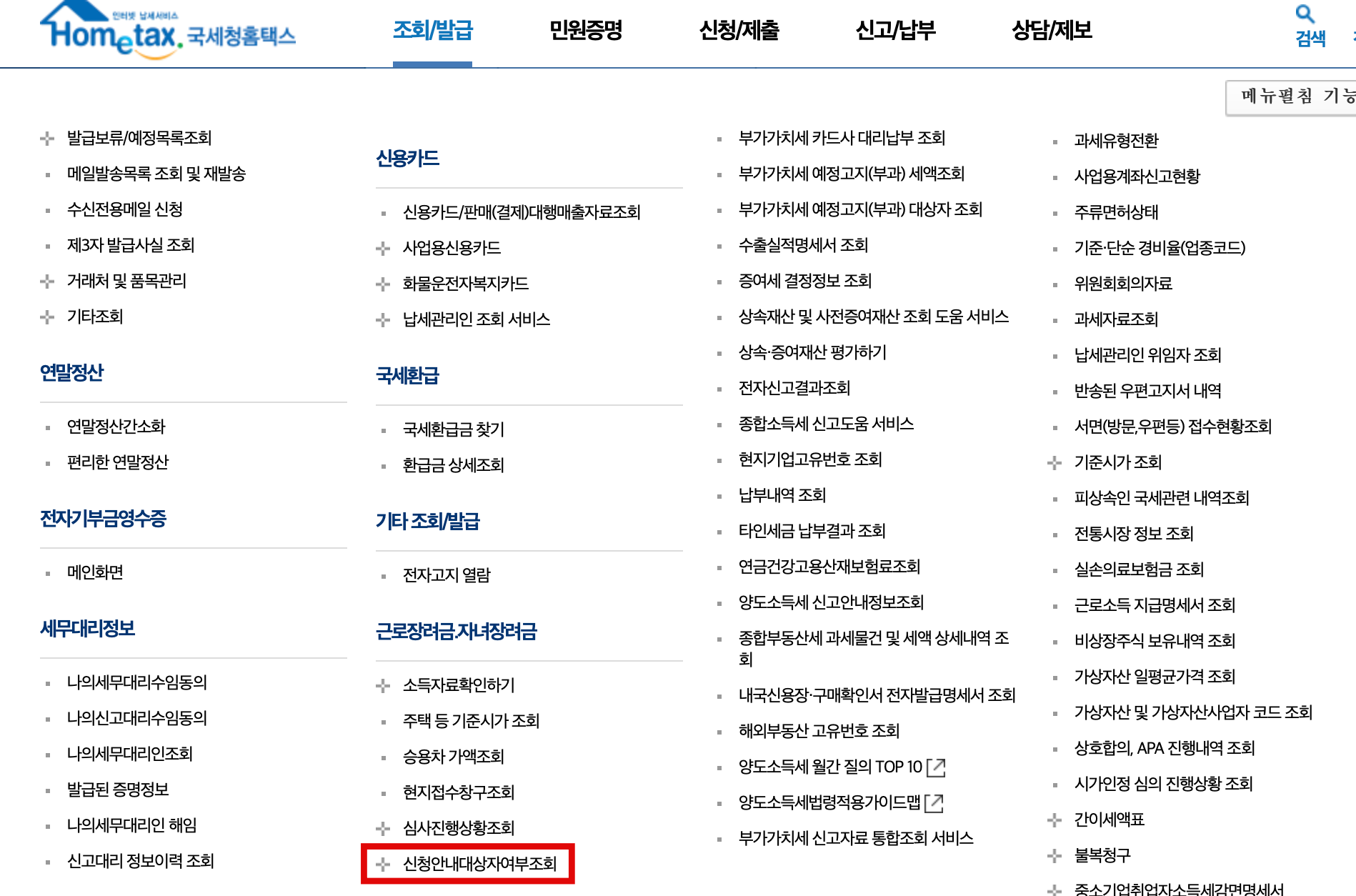Expand the 불복청구 item
This screenshot has height=896, width=1356.
1055,855
